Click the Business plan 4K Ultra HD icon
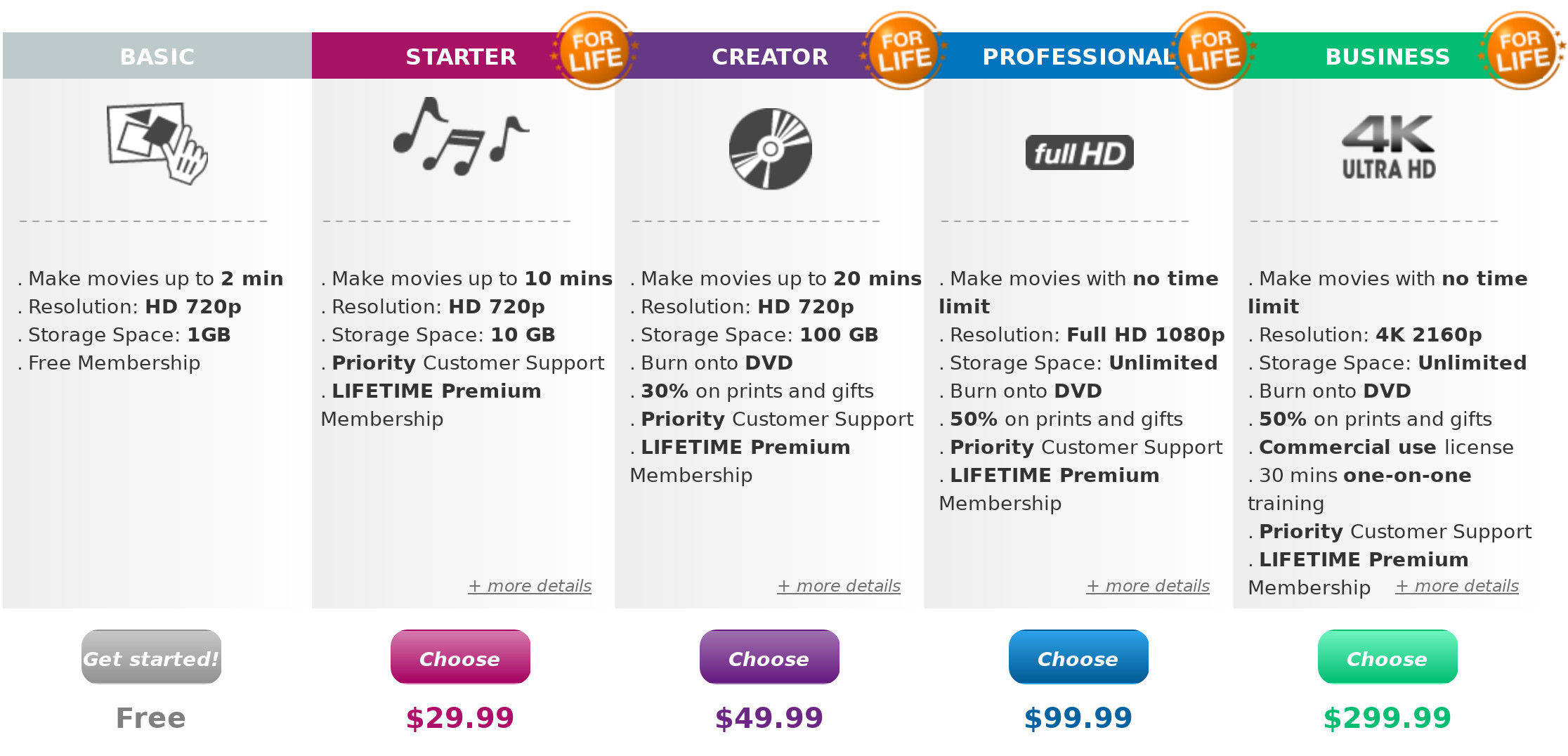Screen dimensions: 1568x756 point(1388,147)
